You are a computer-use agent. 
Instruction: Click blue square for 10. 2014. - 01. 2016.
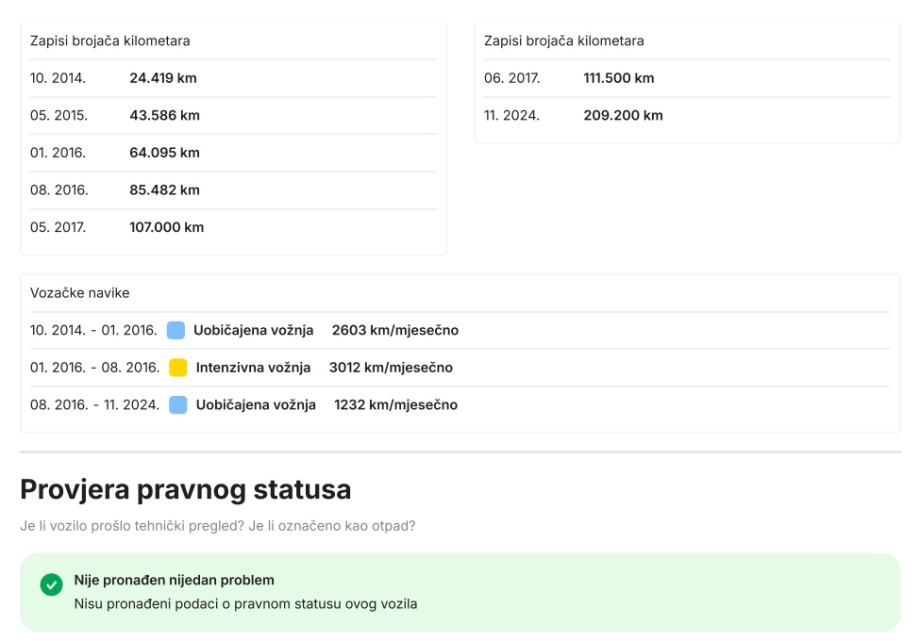point(176,330)
